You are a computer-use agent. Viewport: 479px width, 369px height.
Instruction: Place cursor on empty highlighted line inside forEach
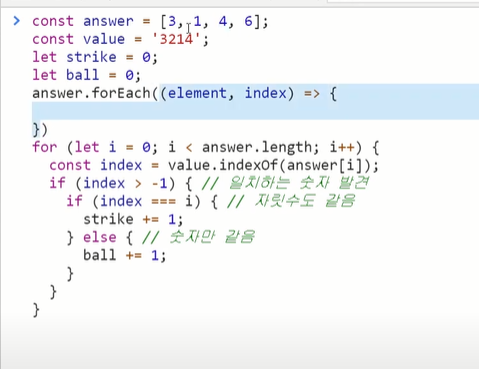[255, 111]
